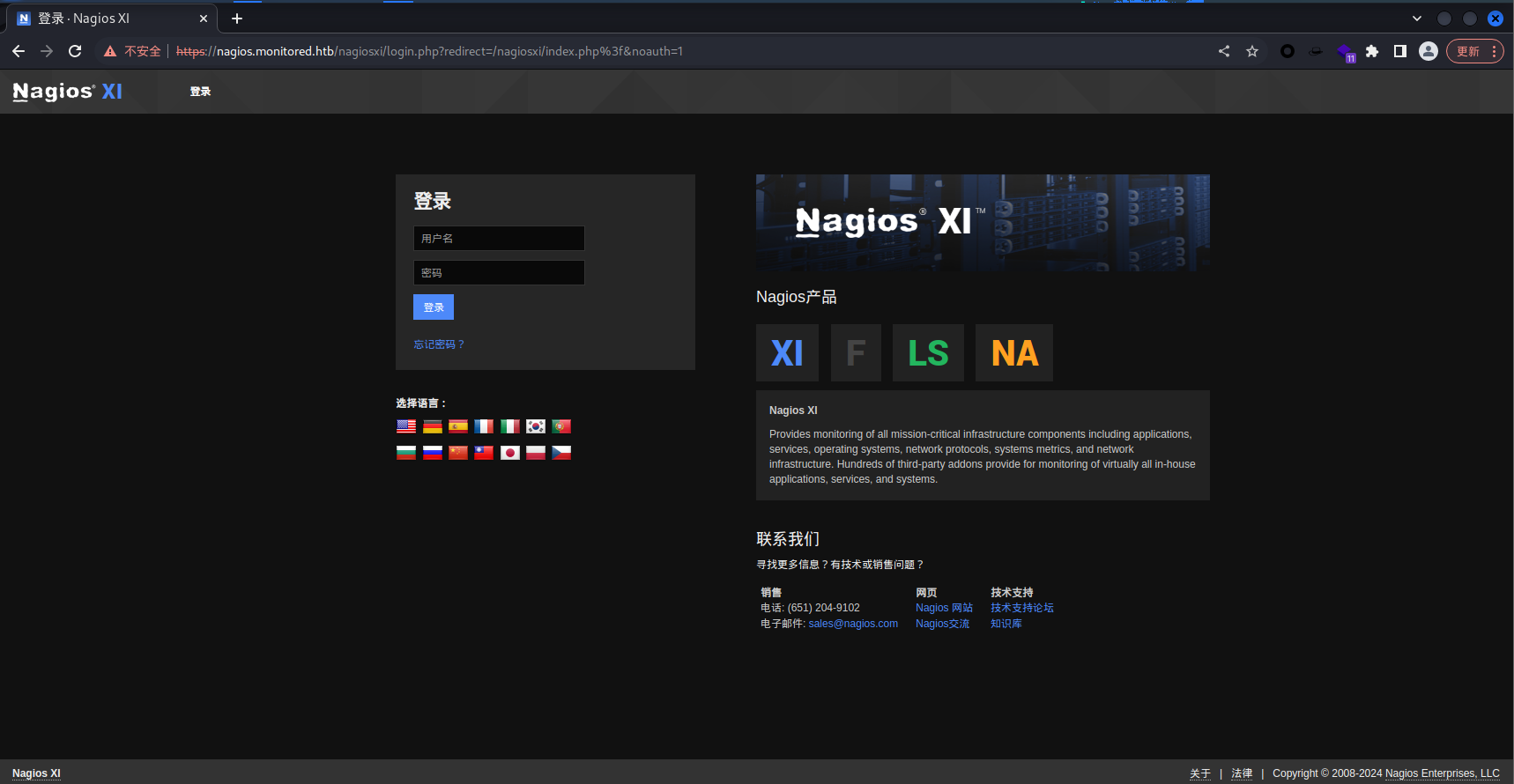
Task: Show the Nagios NA Network Analyzer tile
Action: (1014, 353)
